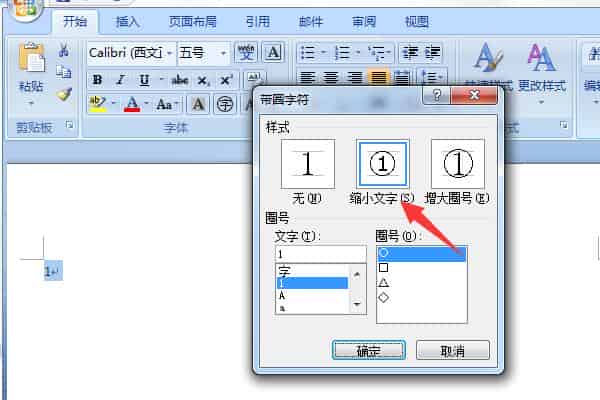Select the 缩小文字 shrink-text style option

pos(382,164)
